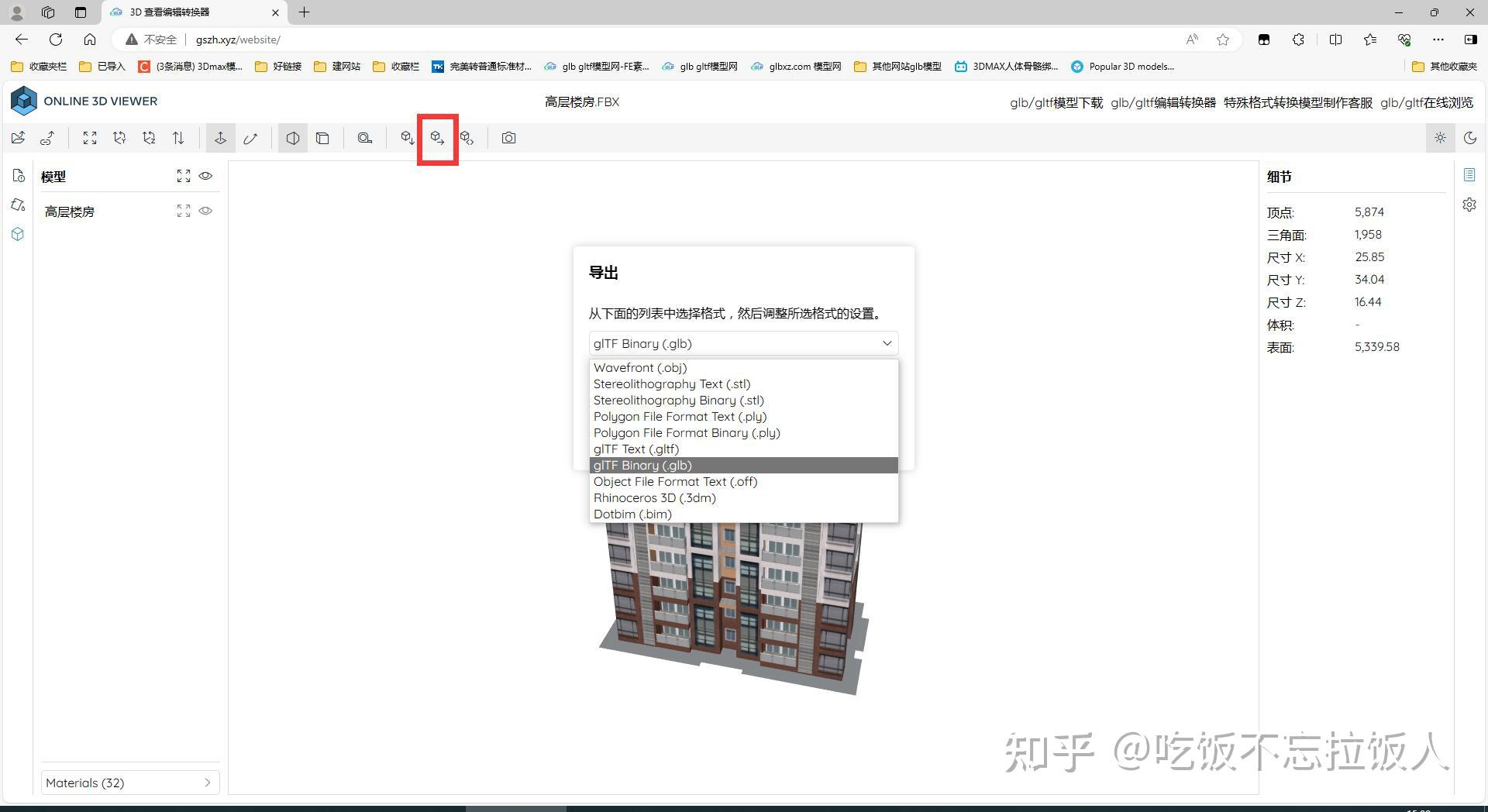Open the 建网站 bookmark folder

click(337, 67)
